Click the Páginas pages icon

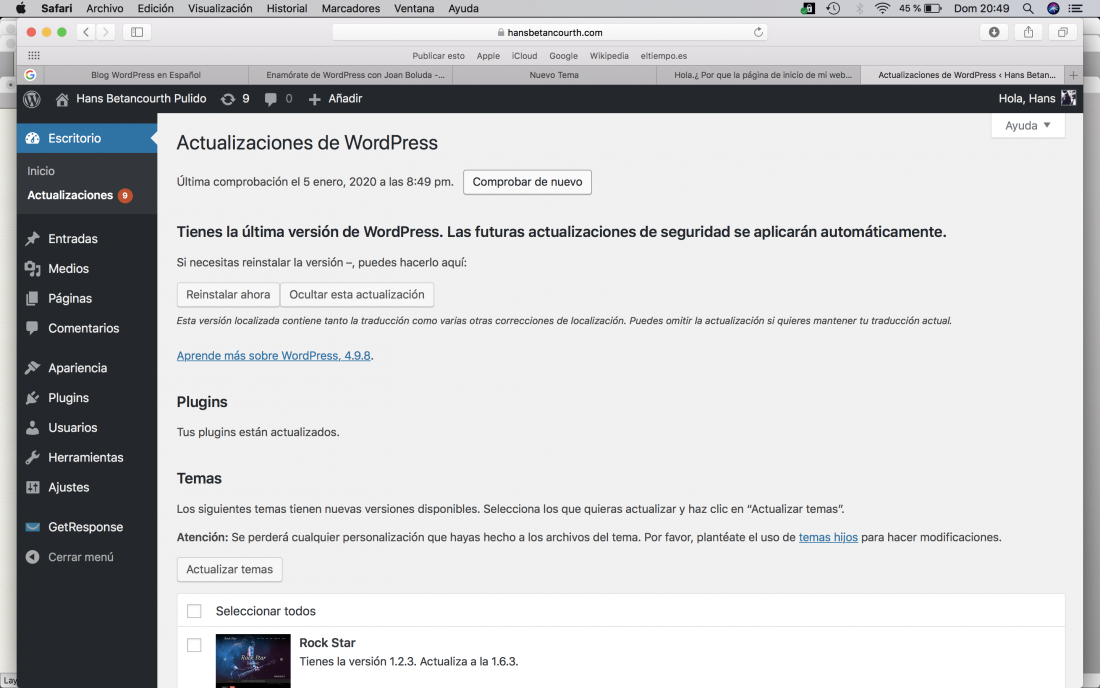tap(32, 299)
